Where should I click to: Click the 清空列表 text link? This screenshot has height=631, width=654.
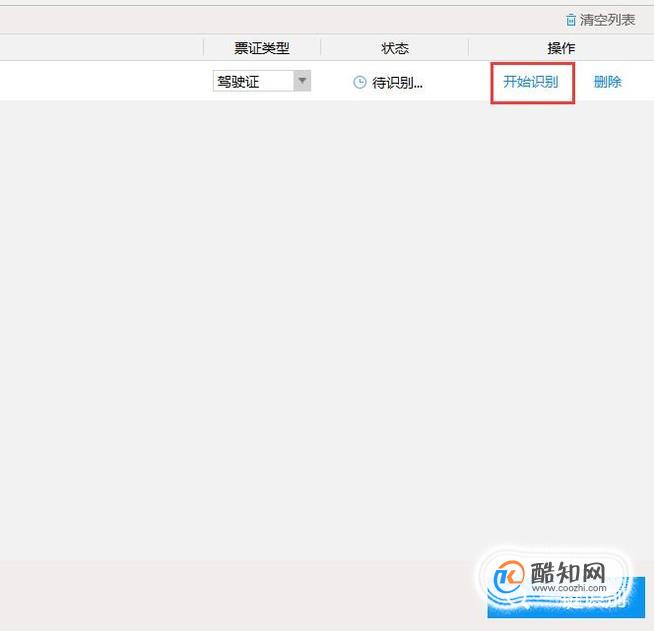pyautogui.click(x=607, y=20)
